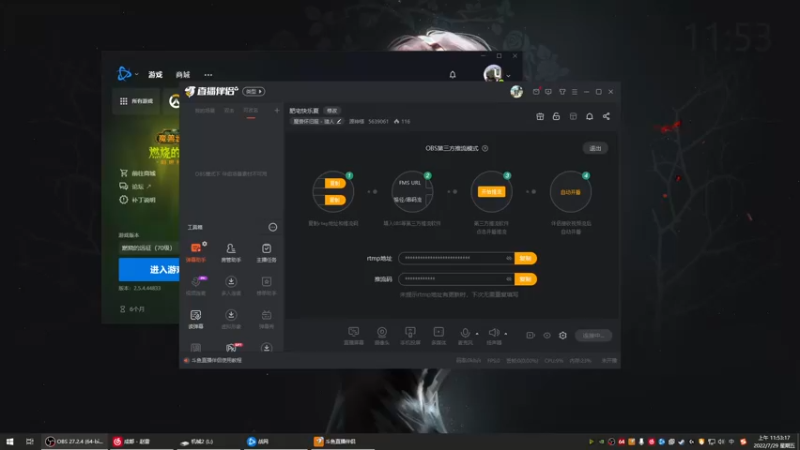Switch to OBS 27.2.4 in taskbar
This screenshot has width=800, height=450.
[x=74, y=441]
